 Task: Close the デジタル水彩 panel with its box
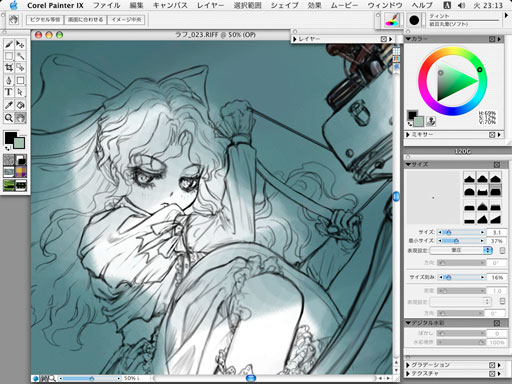[x=497, y=323]
